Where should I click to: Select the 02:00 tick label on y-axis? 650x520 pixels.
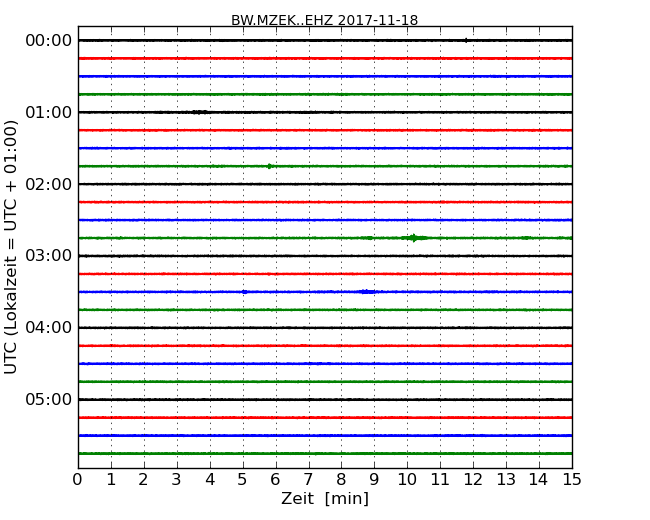pos(48,184)
